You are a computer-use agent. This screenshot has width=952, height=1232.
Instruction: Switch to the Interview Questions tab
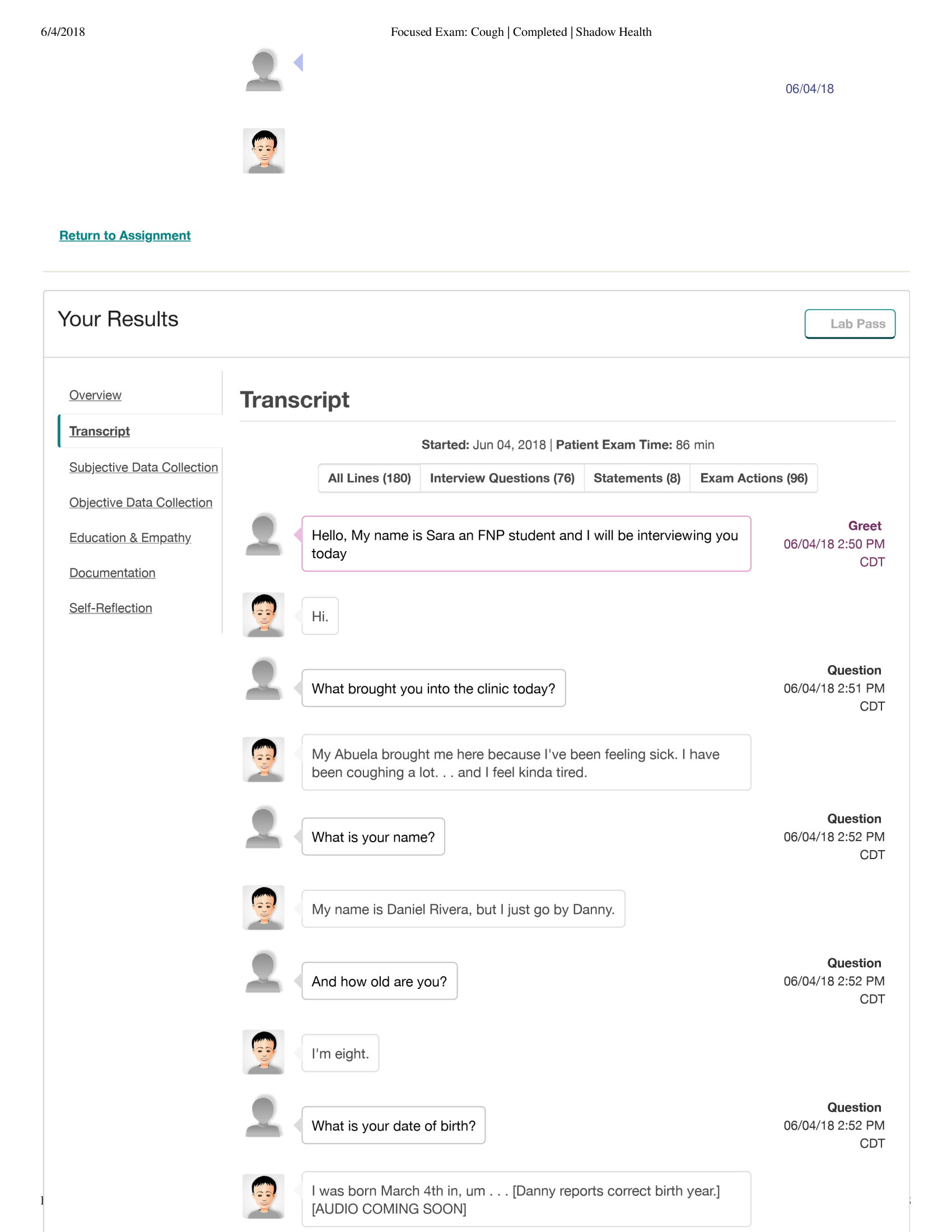pyautogui.click(x=502, y=478)
